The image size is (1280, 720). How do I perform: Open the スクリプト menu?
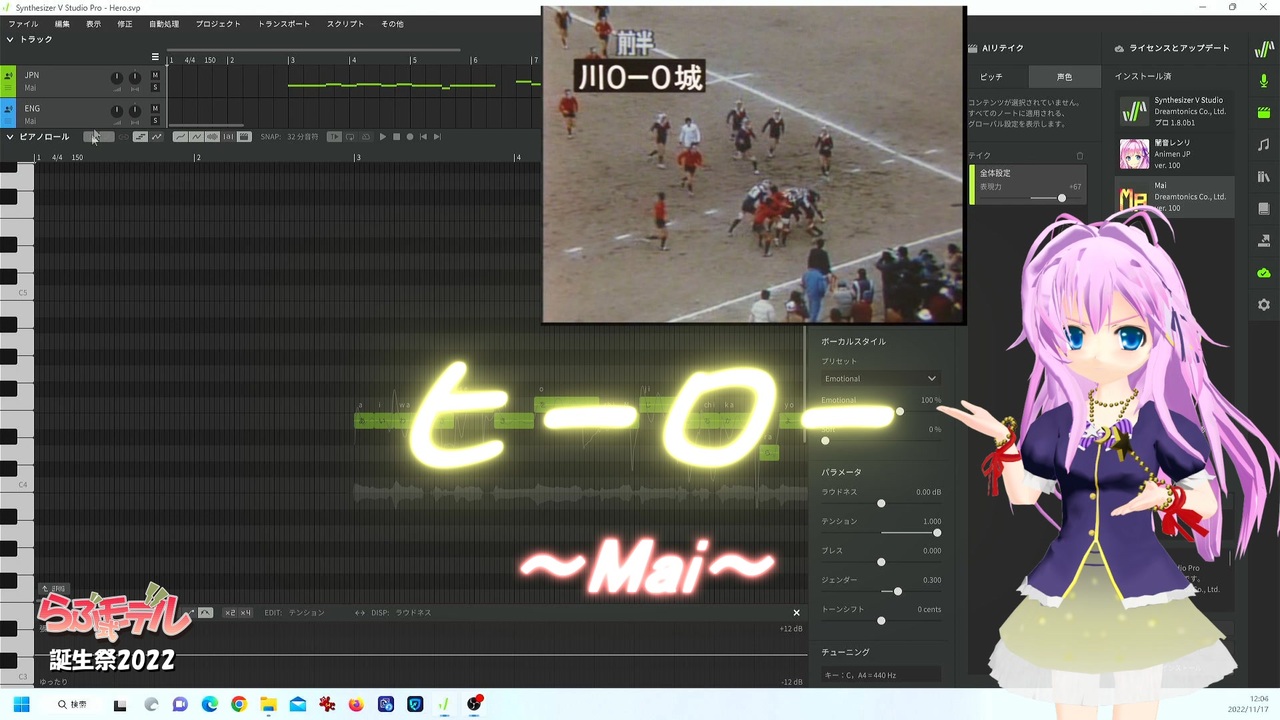pos(345,24)
